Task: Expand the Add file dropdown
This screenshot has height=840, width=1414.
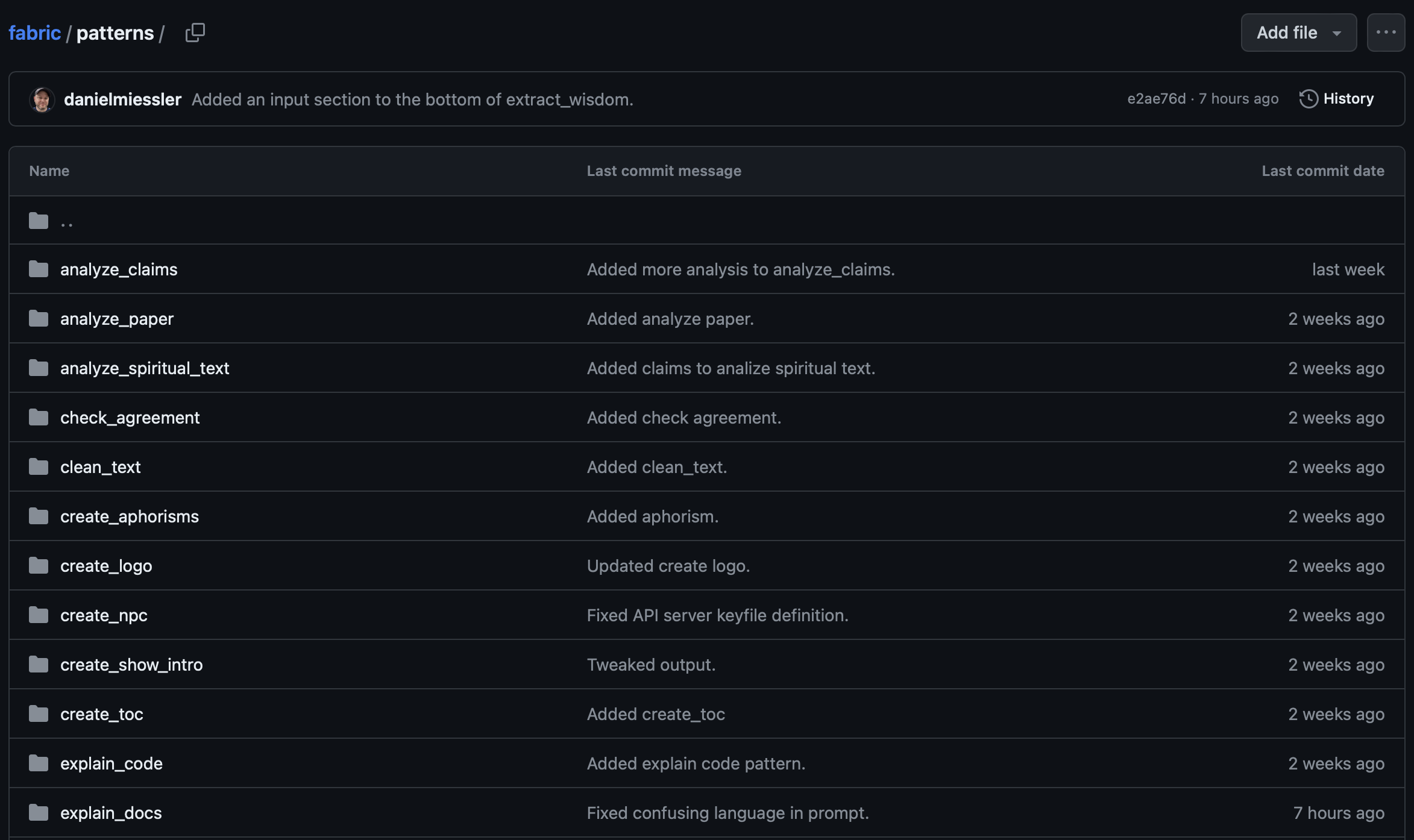Action: click(1298, 33)
